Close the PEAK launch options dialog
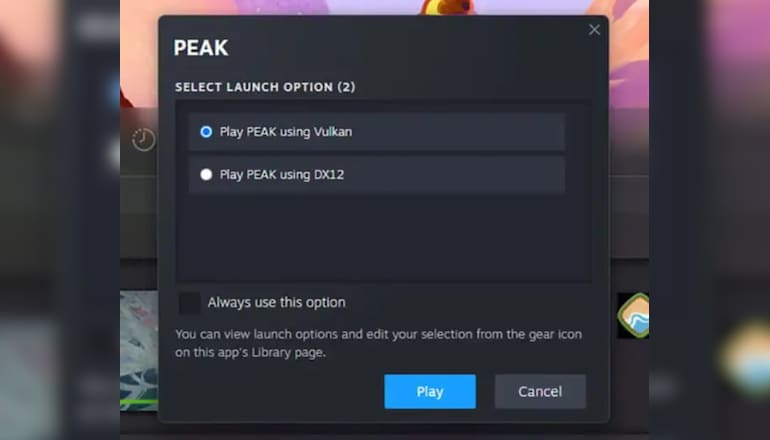 click(594, 30)
